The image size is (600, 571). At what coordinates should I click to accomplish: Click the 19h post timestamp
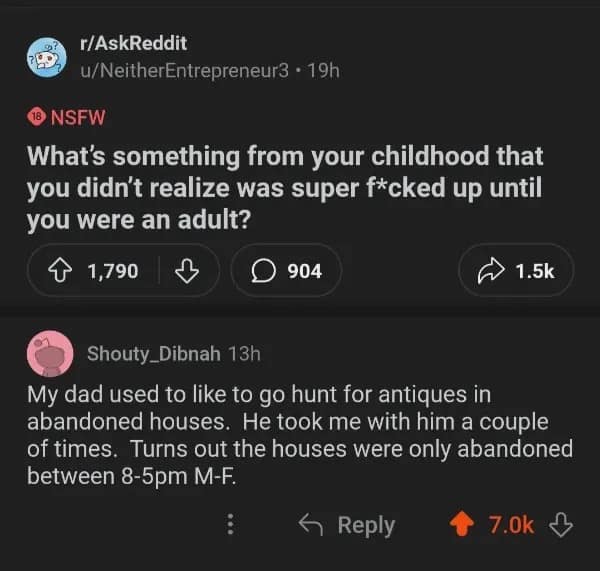coord(325,70)
